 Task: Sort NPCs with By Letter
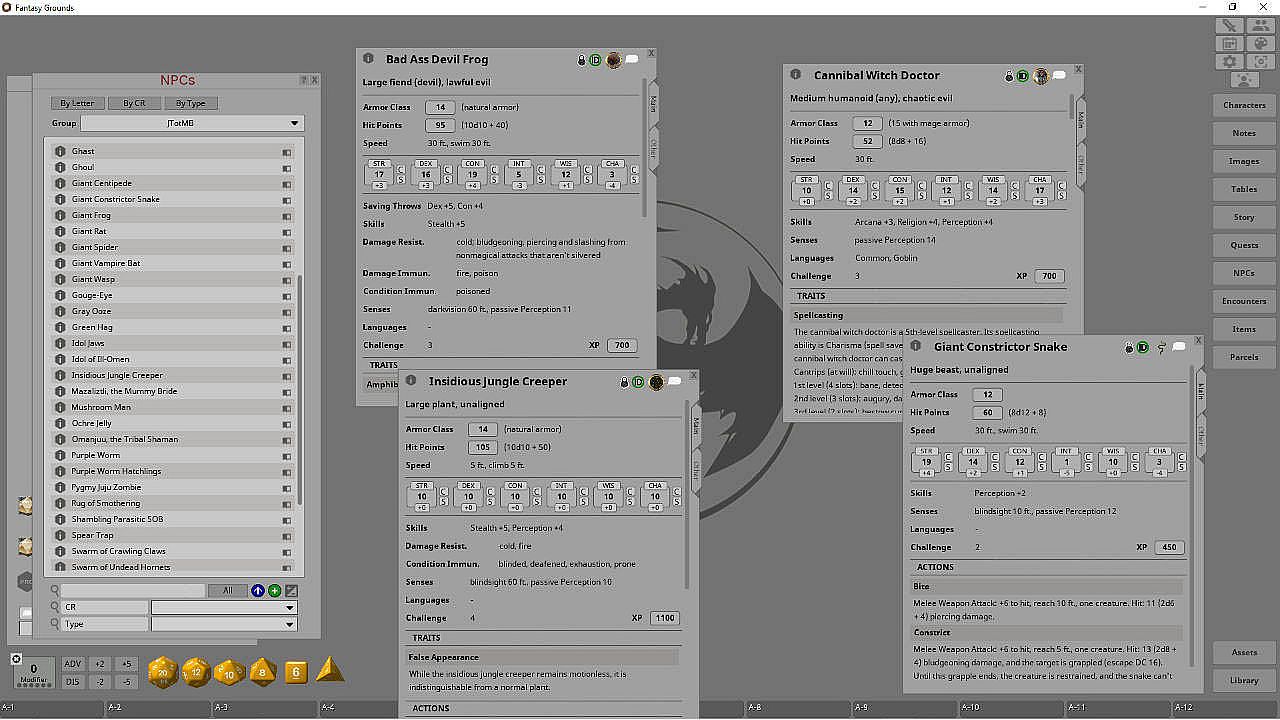(x=77, y=103)
